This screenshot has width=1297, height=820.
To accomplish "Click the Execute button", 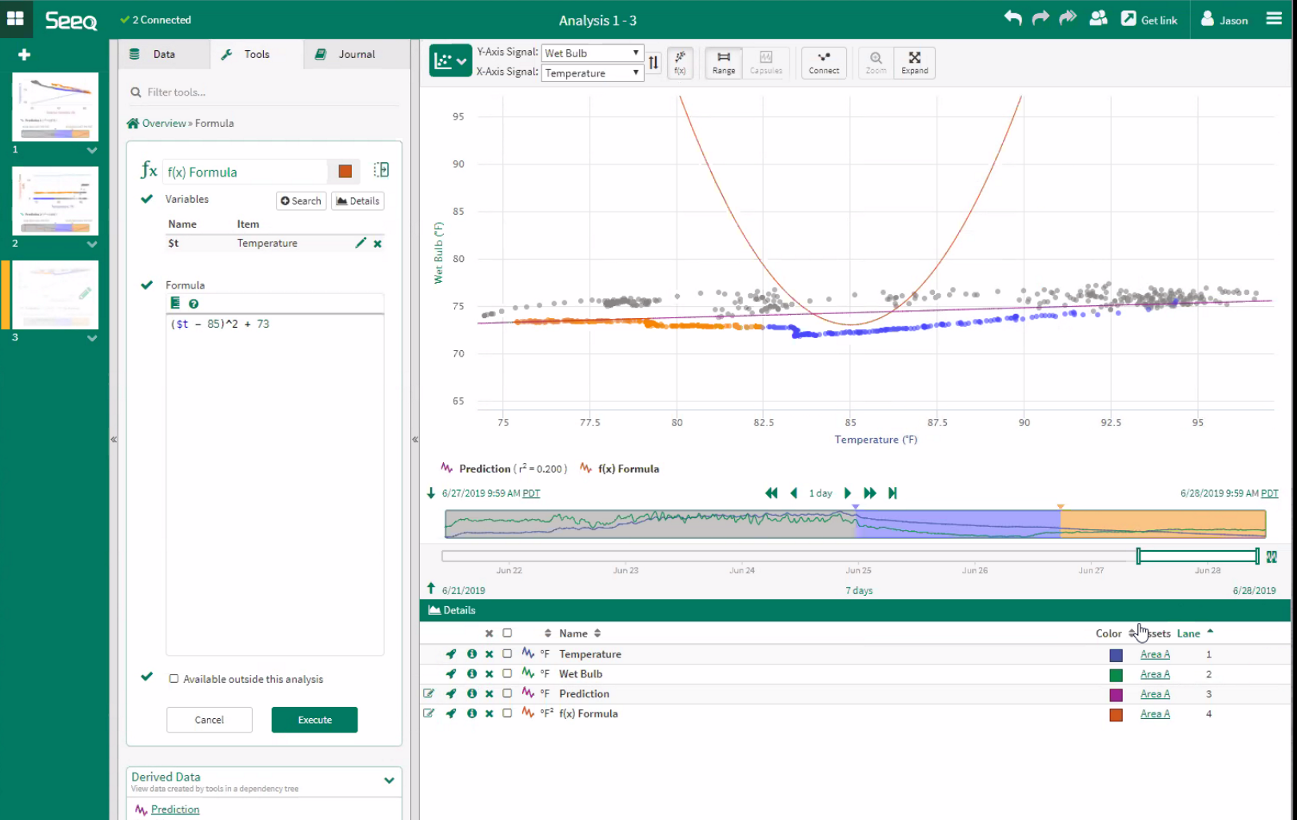I will tap(314, 720).
